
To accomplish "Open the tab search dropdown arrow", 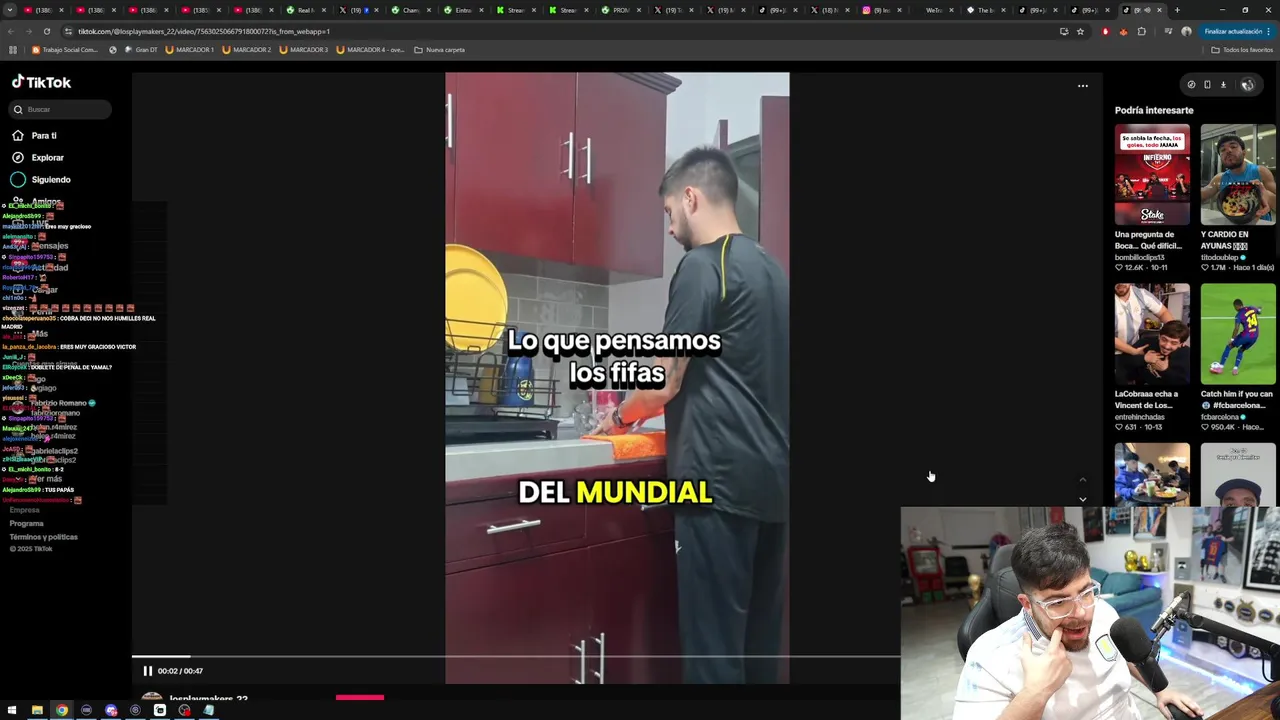I will 9,10.
